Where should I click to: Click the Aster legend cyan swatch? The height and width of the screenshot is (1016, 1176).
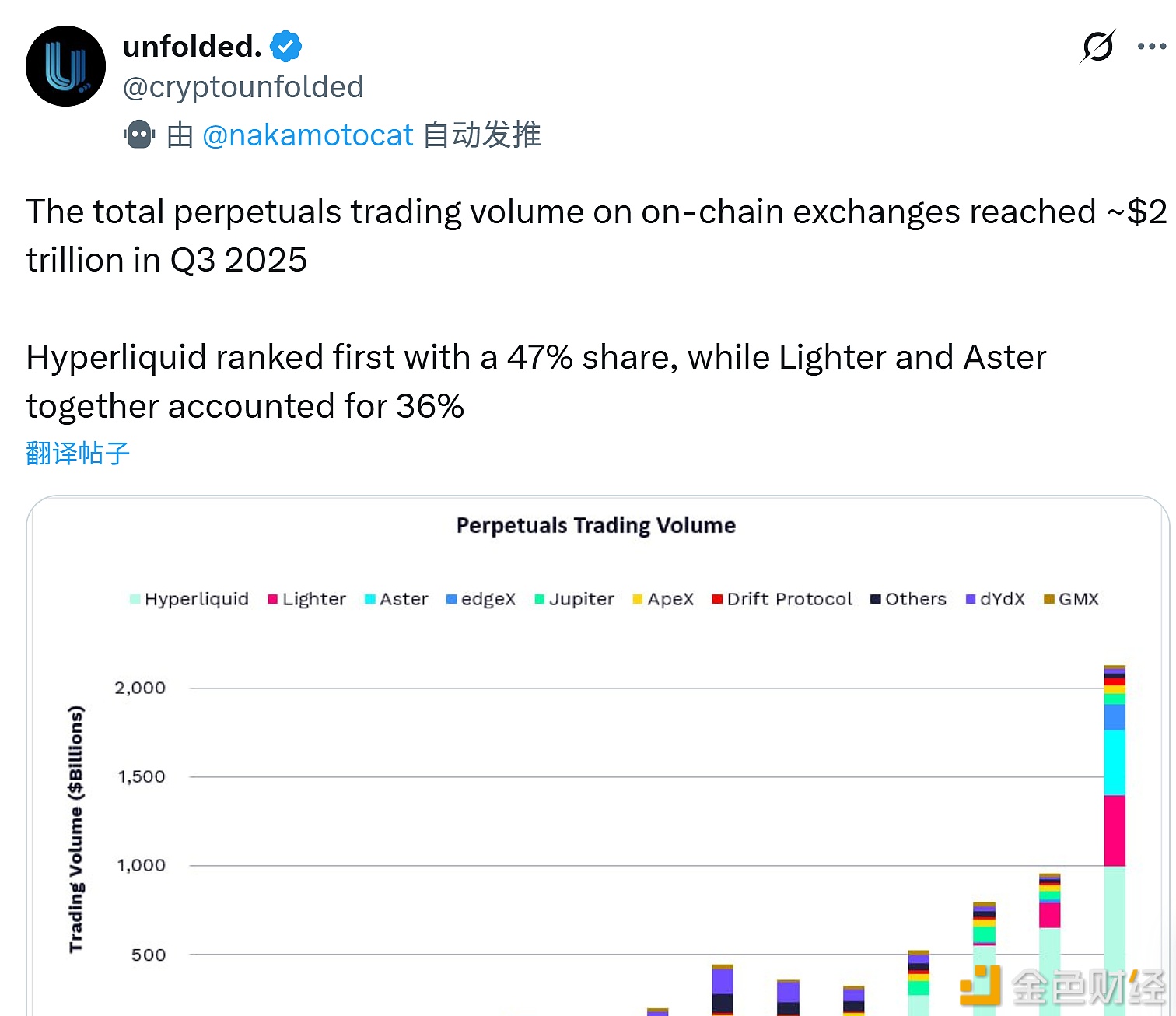[x=369, y=599]
